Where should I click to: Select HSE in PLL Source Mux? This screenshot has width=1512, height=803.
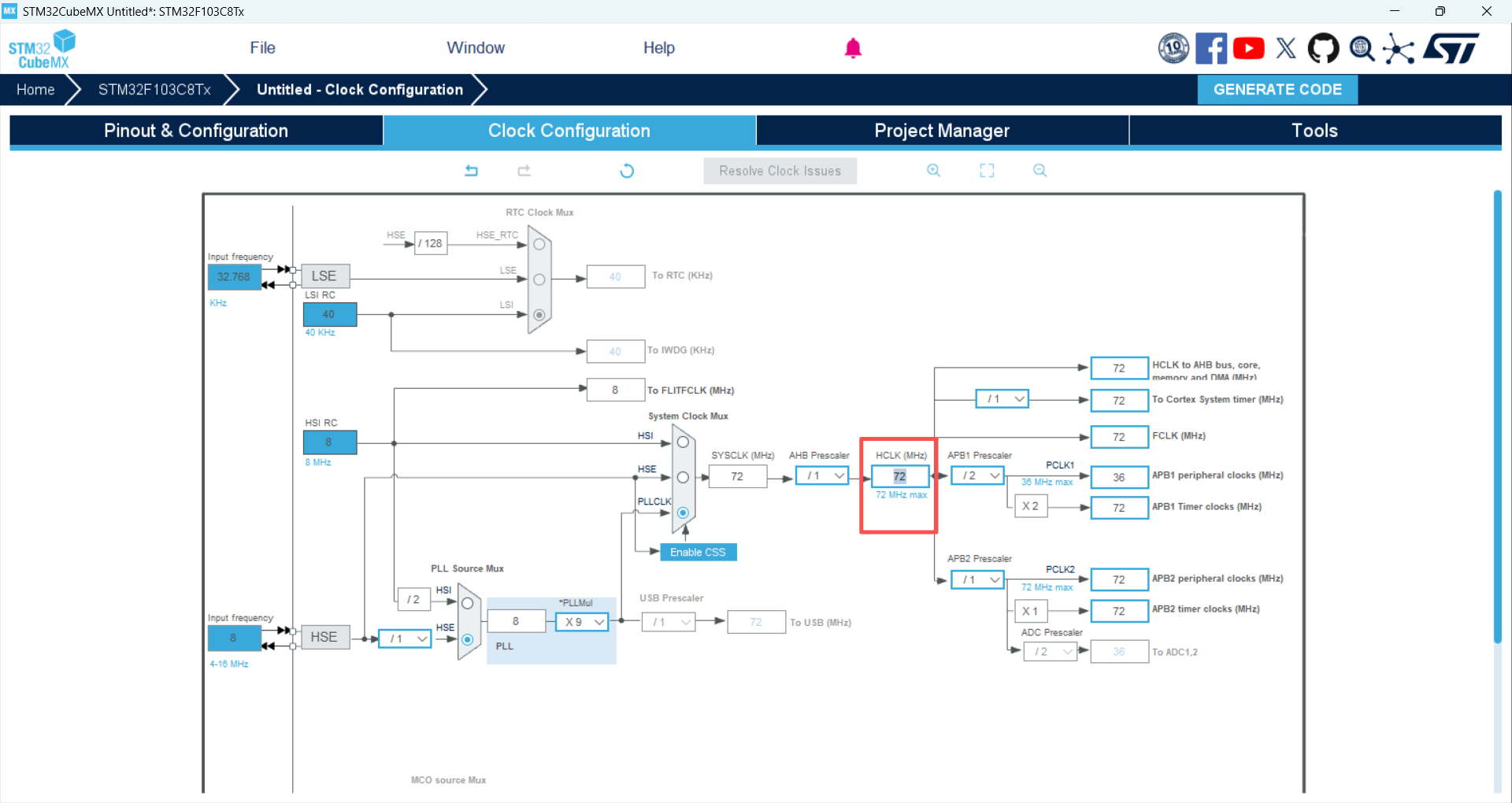468,639
